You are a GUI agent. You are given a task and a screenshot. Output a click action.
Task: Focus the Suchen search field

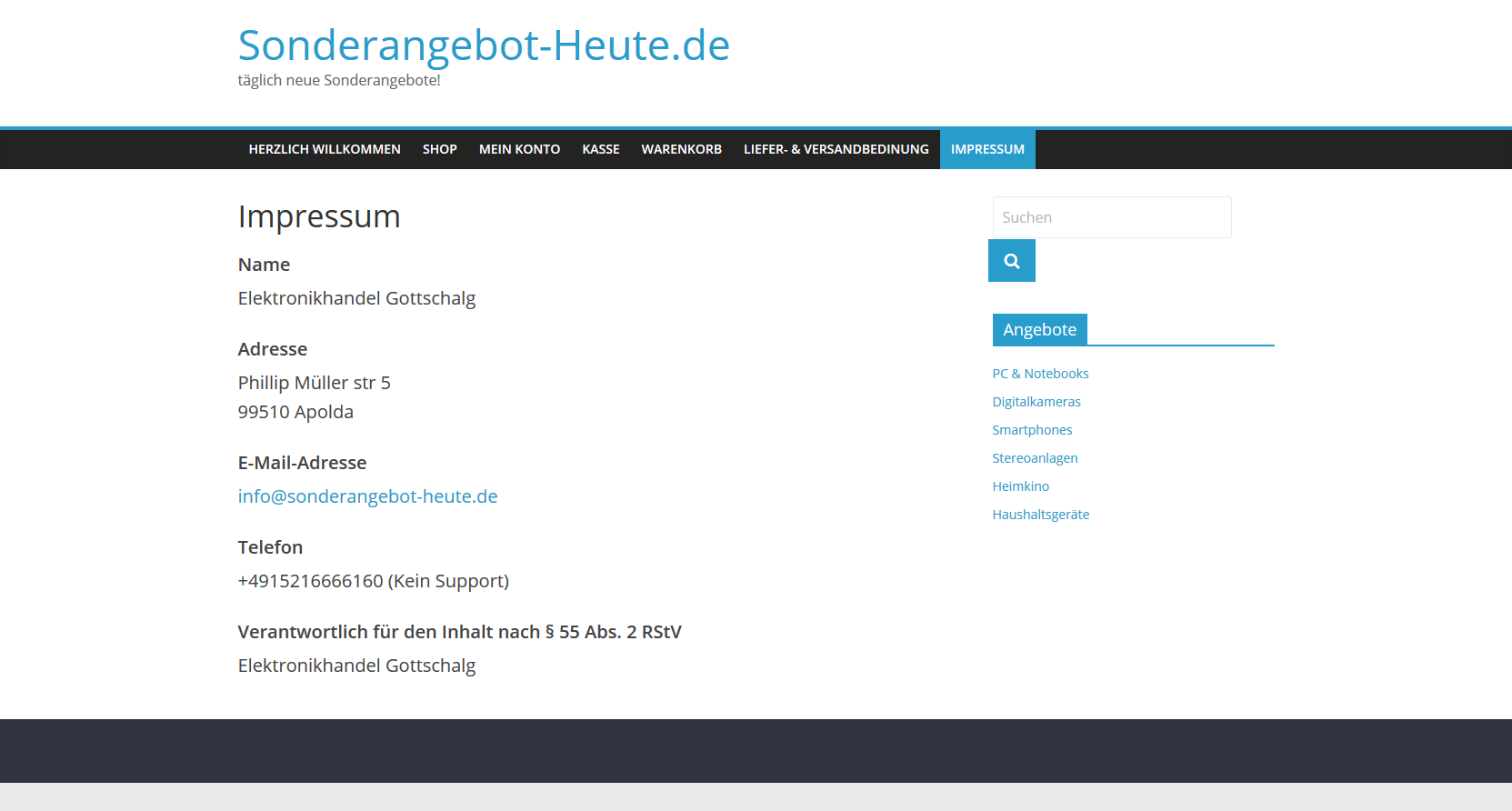1112,217
